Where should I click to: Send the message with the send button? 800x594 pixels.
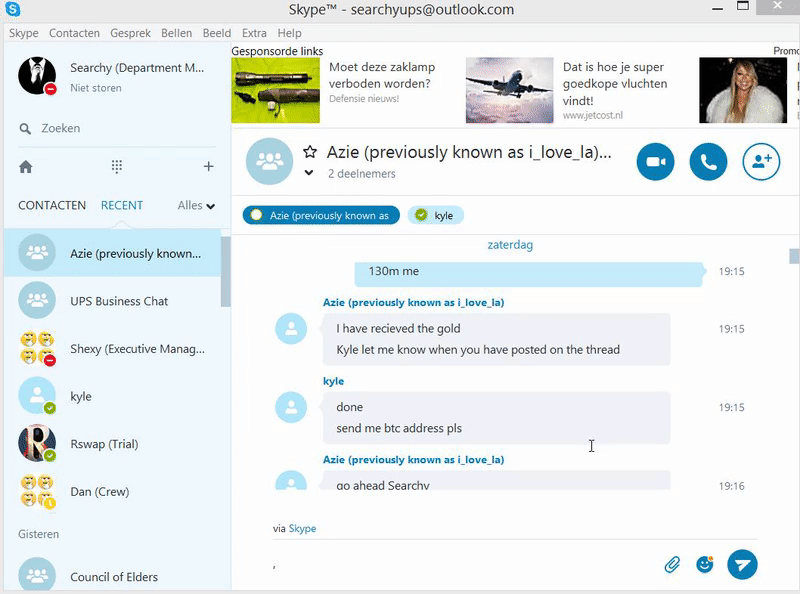[742, 564]
